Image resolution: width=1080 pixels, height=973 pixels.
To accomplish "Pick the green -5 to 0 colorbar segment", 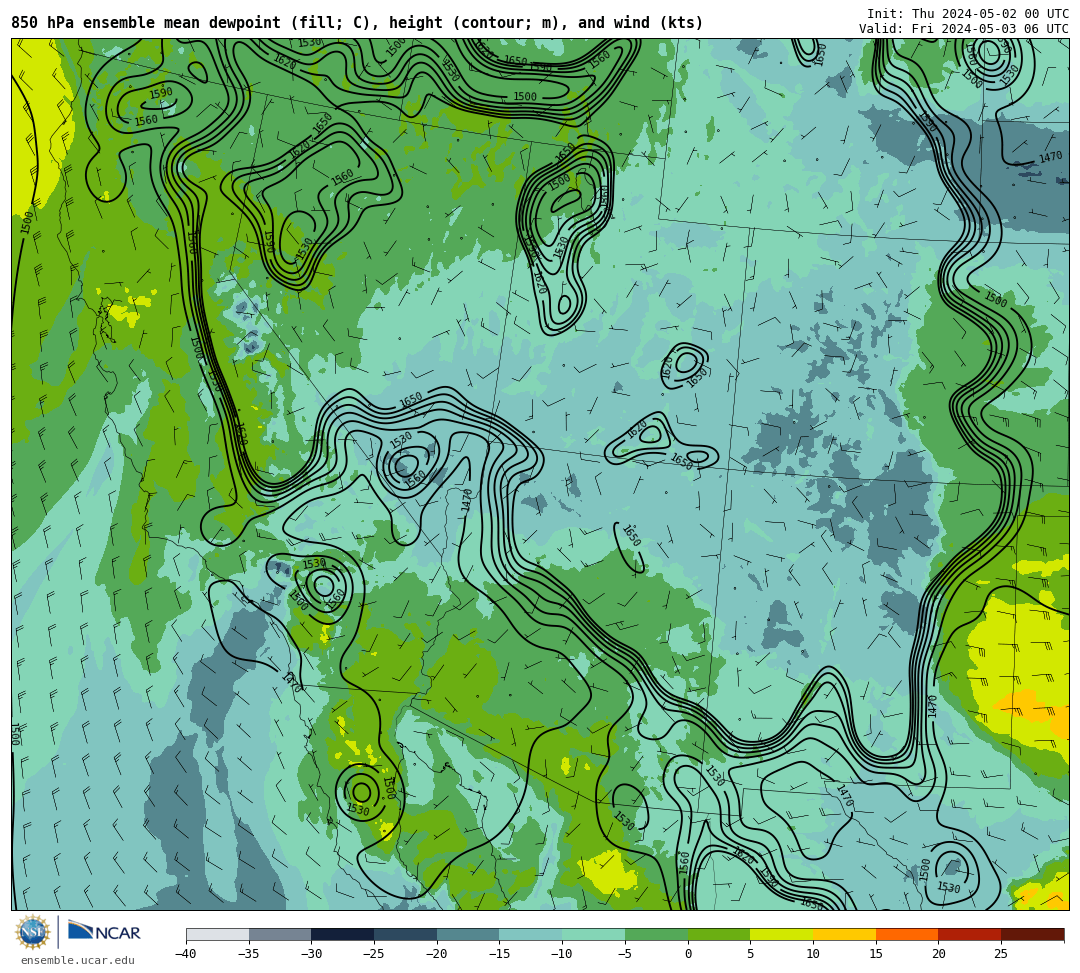I will 656,935.
